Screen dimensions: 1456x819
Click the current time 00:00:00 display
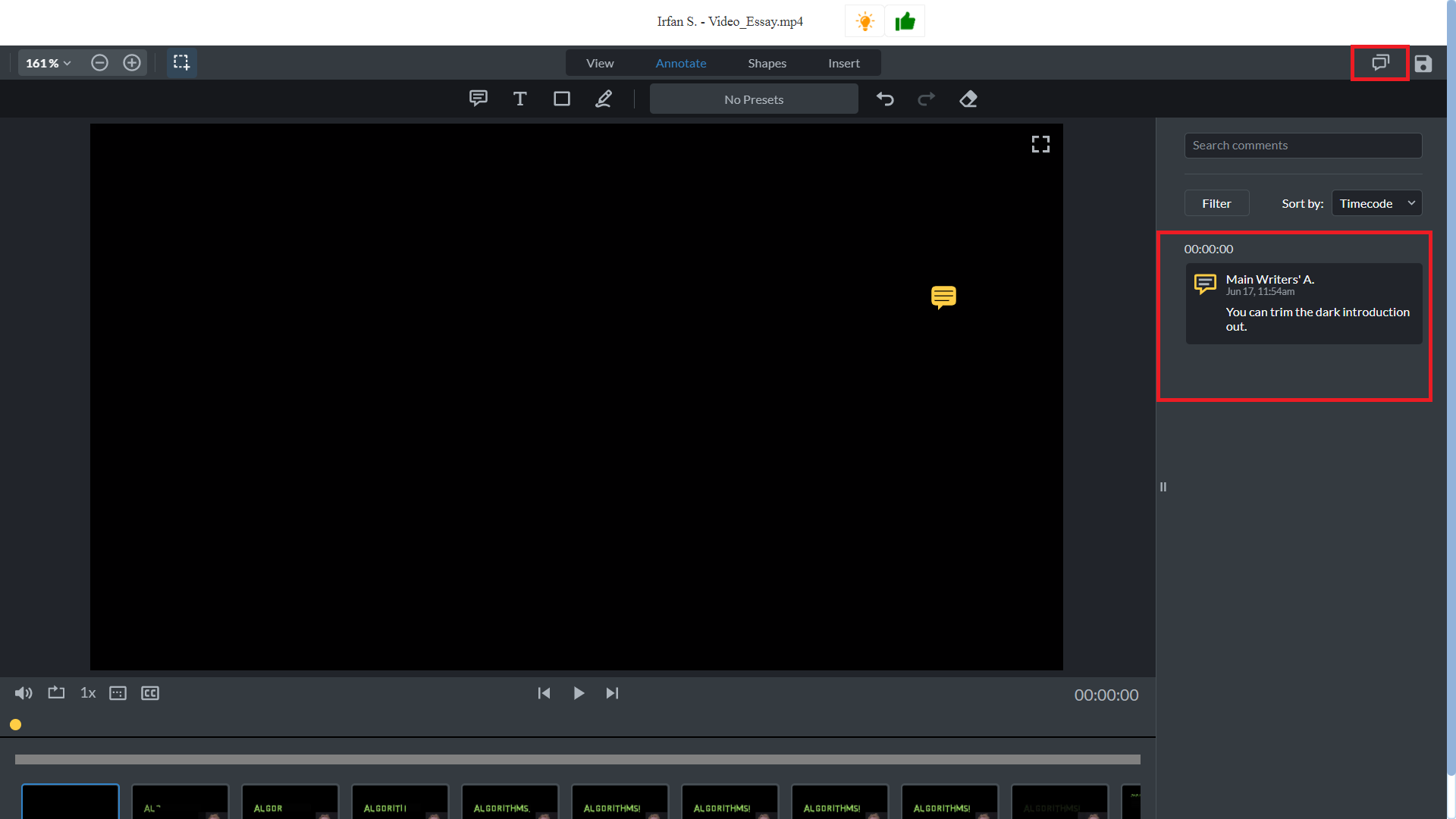(x=1106, y=695)
